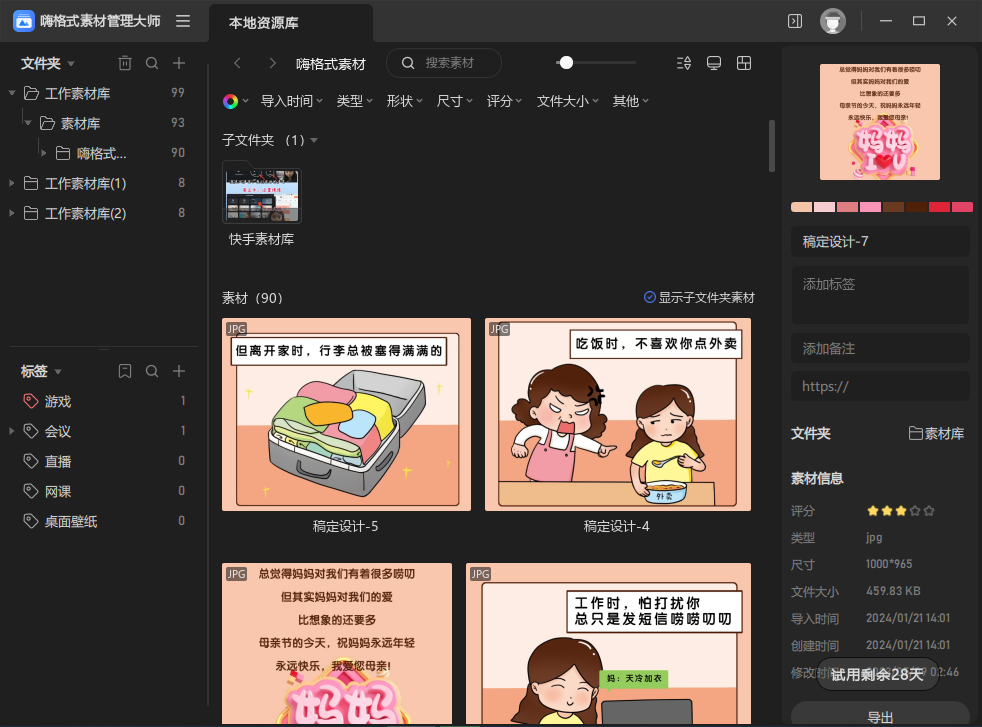Viewport: 982px width, 727px height.
Task: Collapse the 素材库 tree node
Action: coord(28,123)
